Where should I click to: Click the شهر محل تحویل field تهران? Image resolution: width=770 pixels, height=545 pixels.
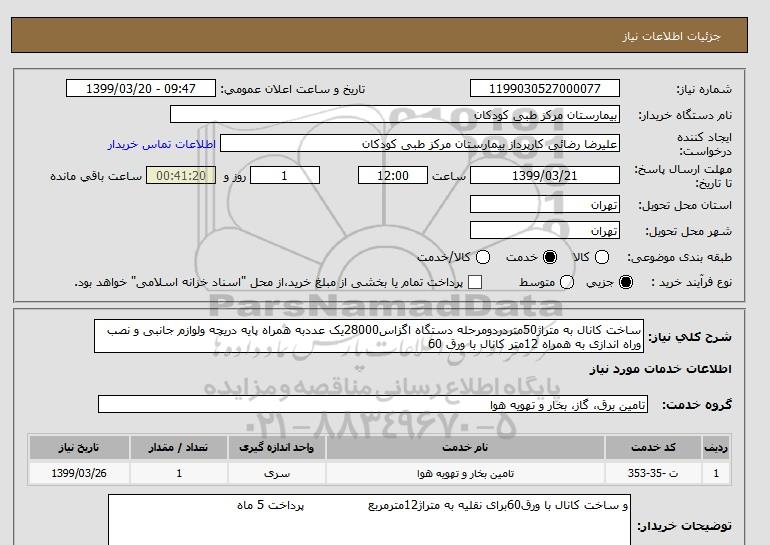pyautogui.click(x=545, y=230)
